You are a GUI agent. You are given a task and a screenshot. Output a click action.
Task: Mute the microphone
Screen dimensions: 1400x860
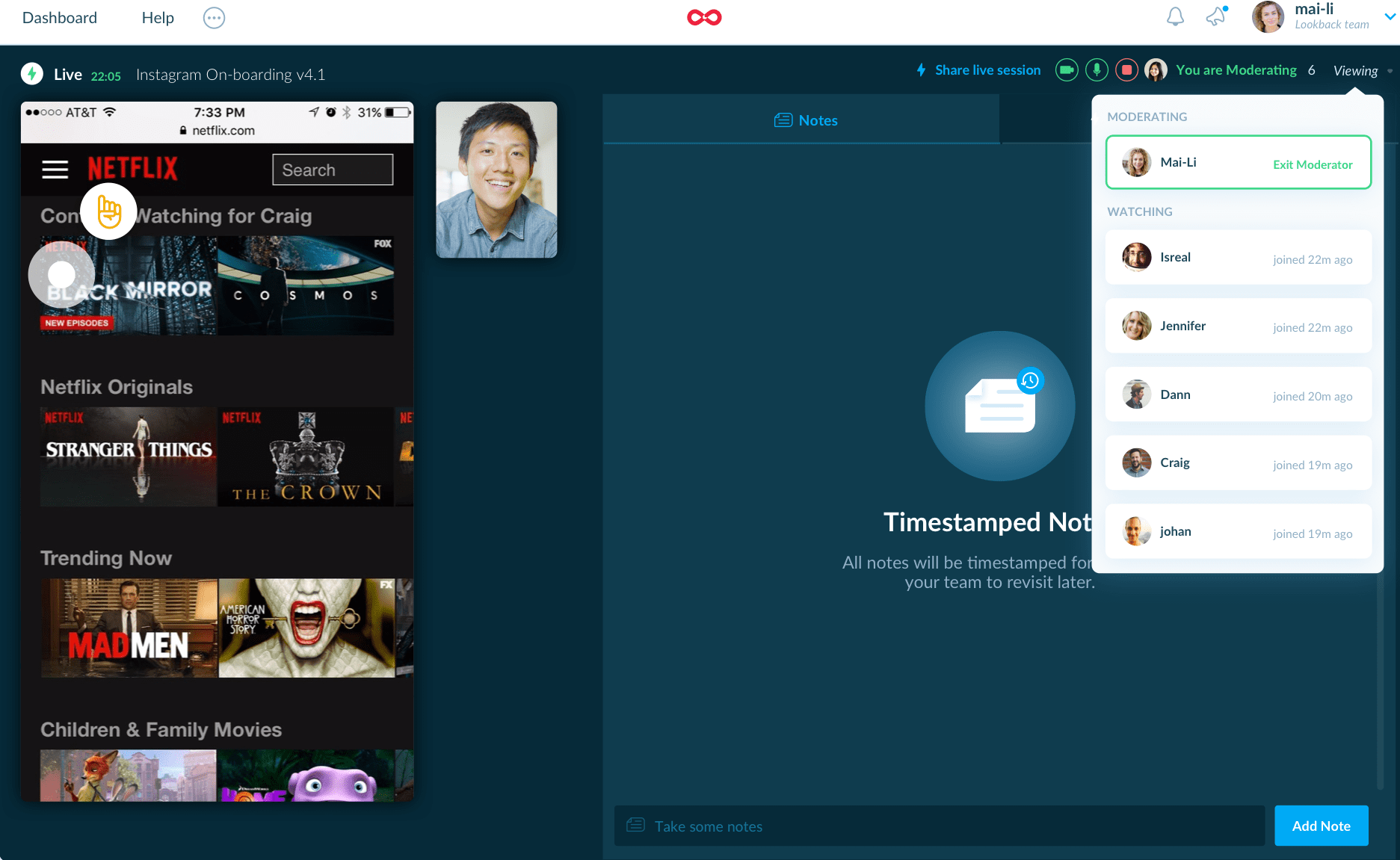(1097, 70)
